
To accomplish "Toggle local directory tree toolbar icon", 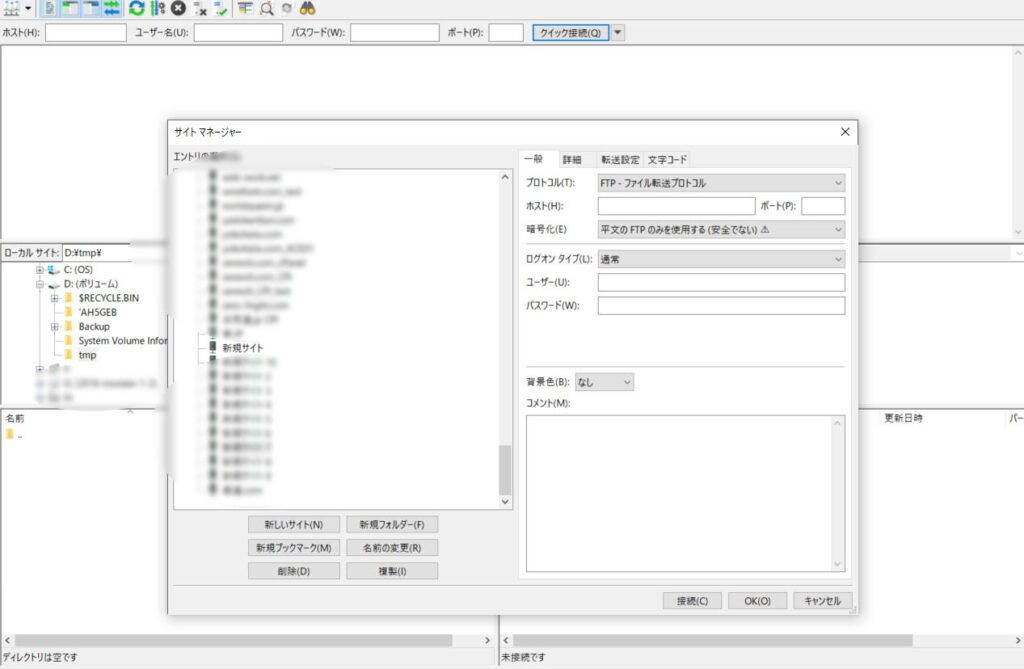I will [70, 8].
